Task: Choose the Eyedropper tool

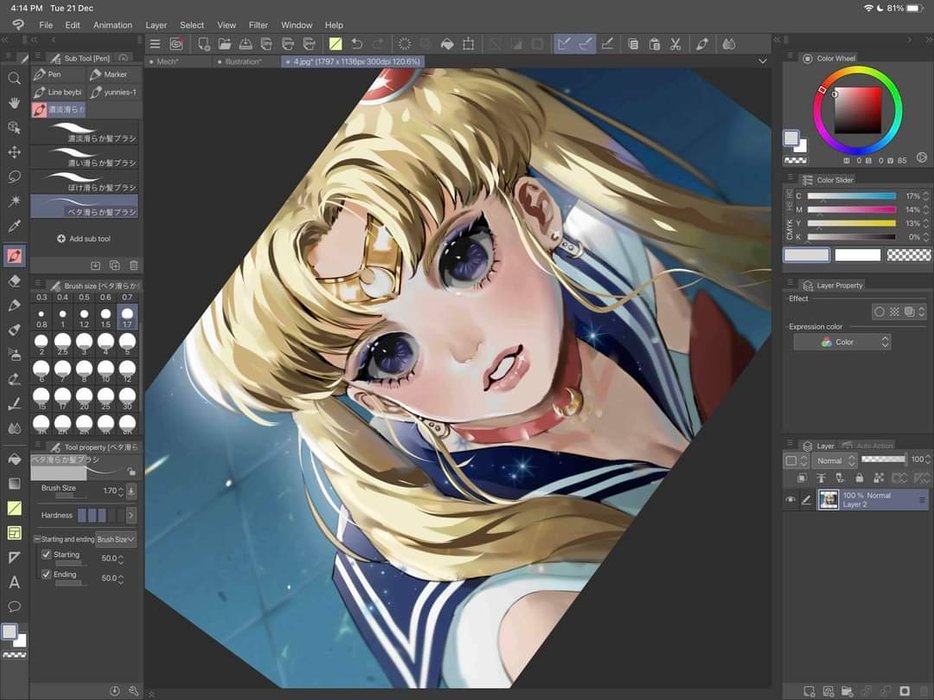Action: (x=14, y=227)
